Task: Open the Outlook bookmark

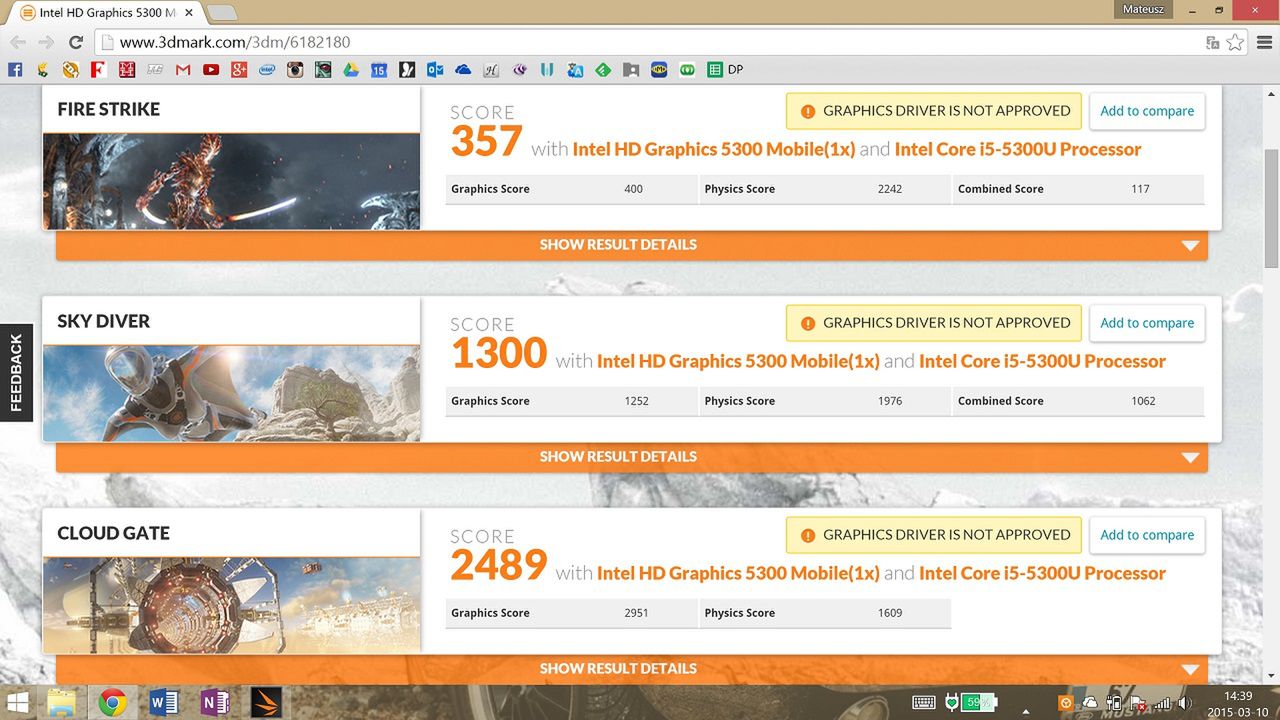Action: [434, 69]
